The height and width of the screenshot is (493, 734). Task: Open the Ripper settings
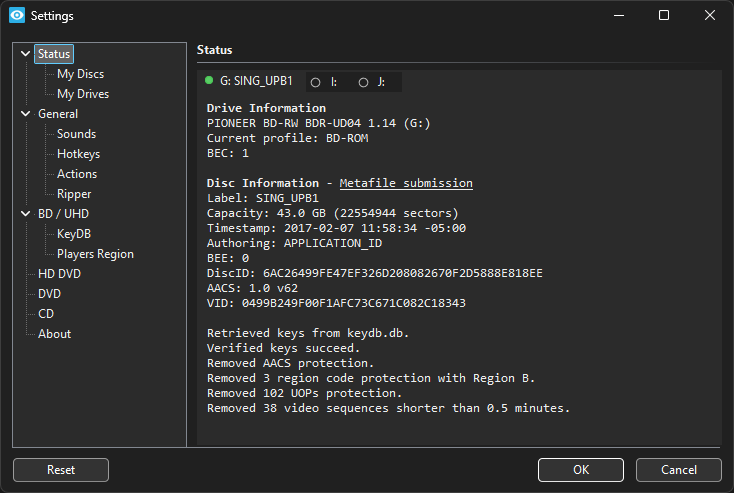74,194
